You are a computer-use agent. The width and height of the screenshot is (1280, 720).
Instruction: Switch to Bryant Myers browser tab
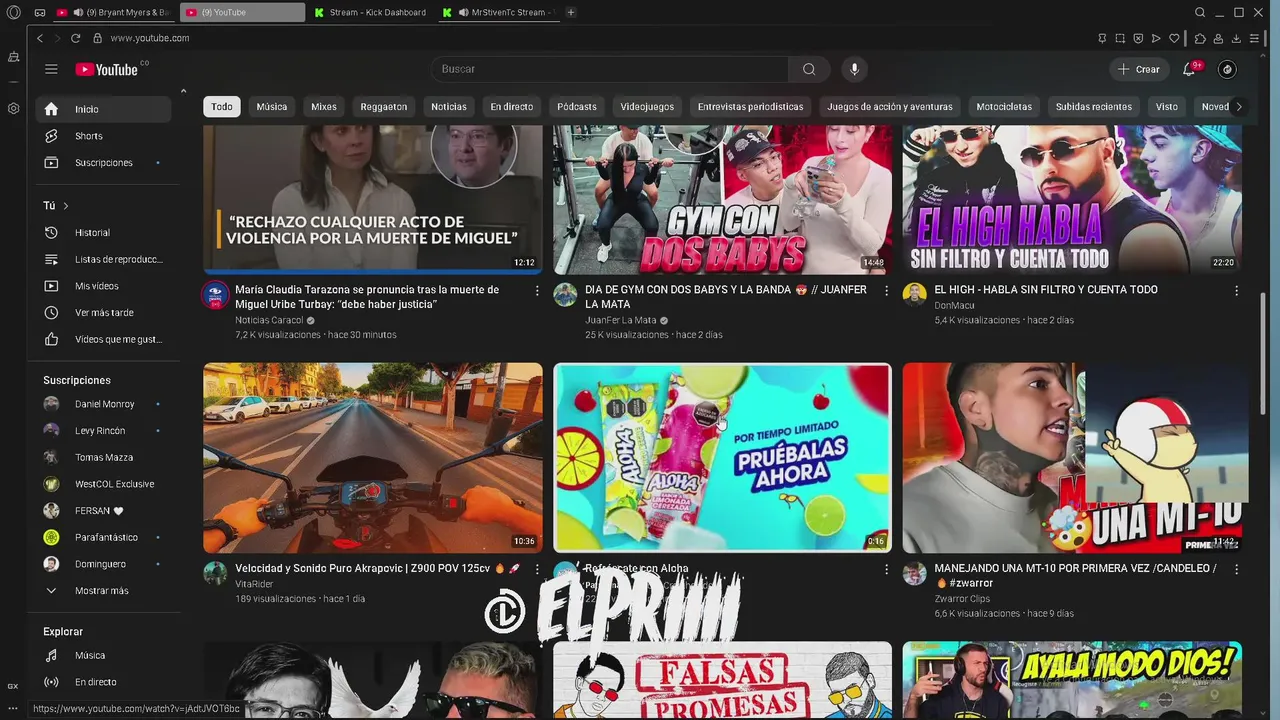pyautogui.click(x=112, y=12)
